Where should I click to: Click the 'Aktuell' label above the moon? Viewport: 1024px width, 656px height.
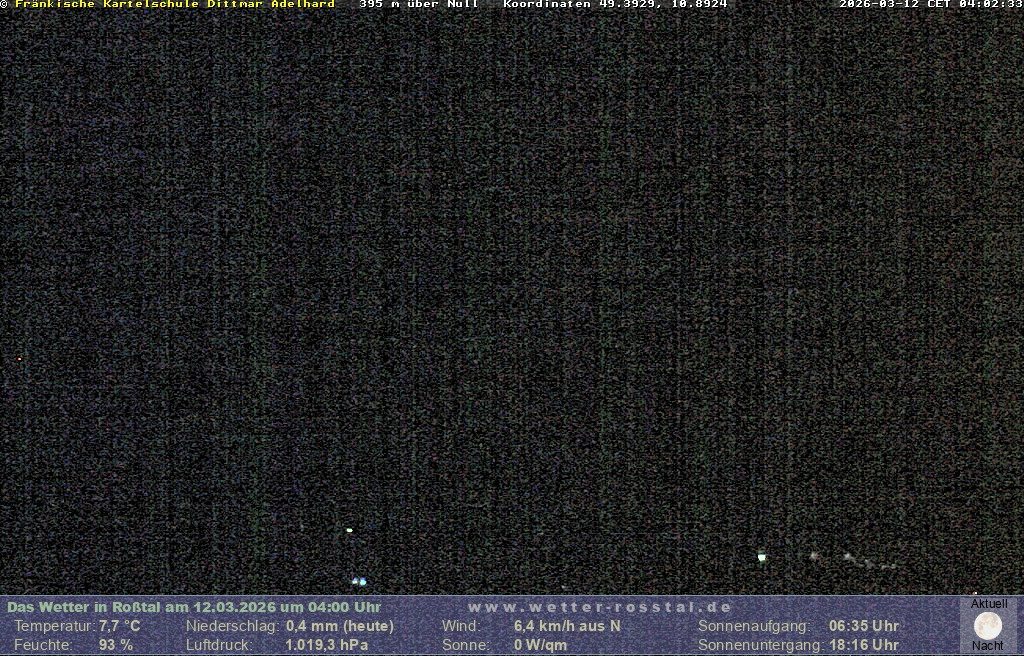pos(989,604)
